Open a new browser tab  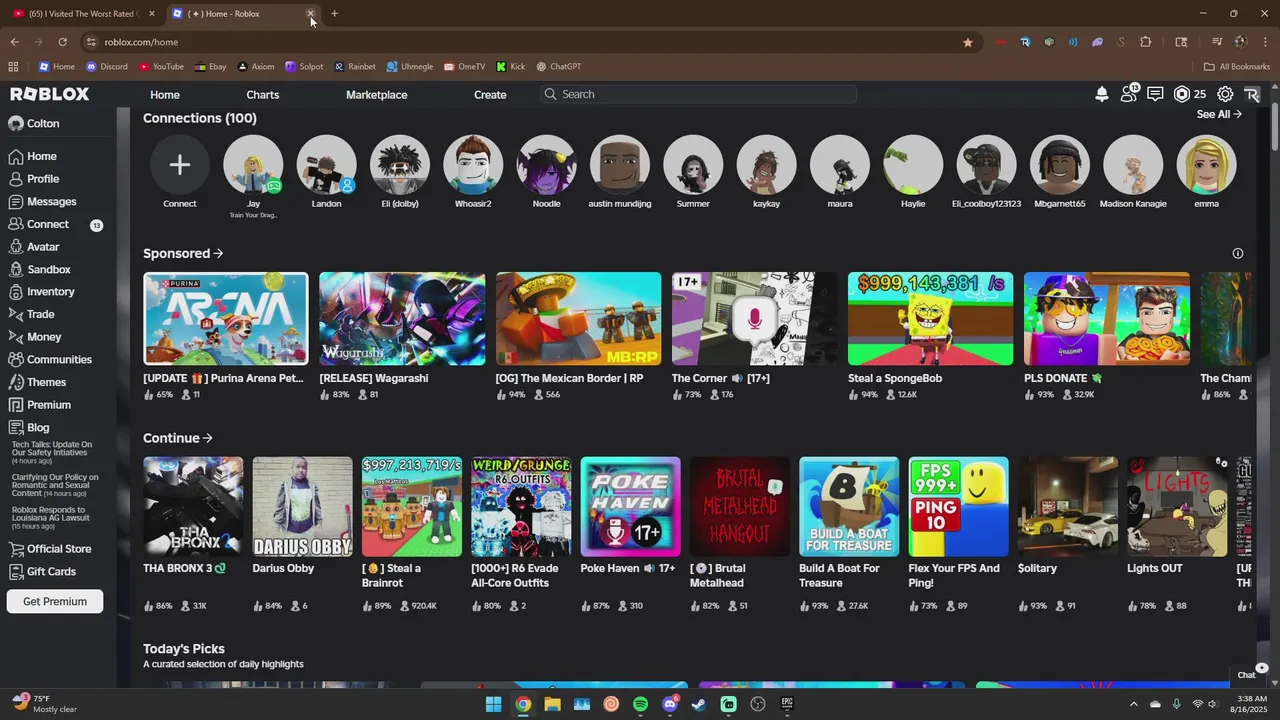(334, 14)
